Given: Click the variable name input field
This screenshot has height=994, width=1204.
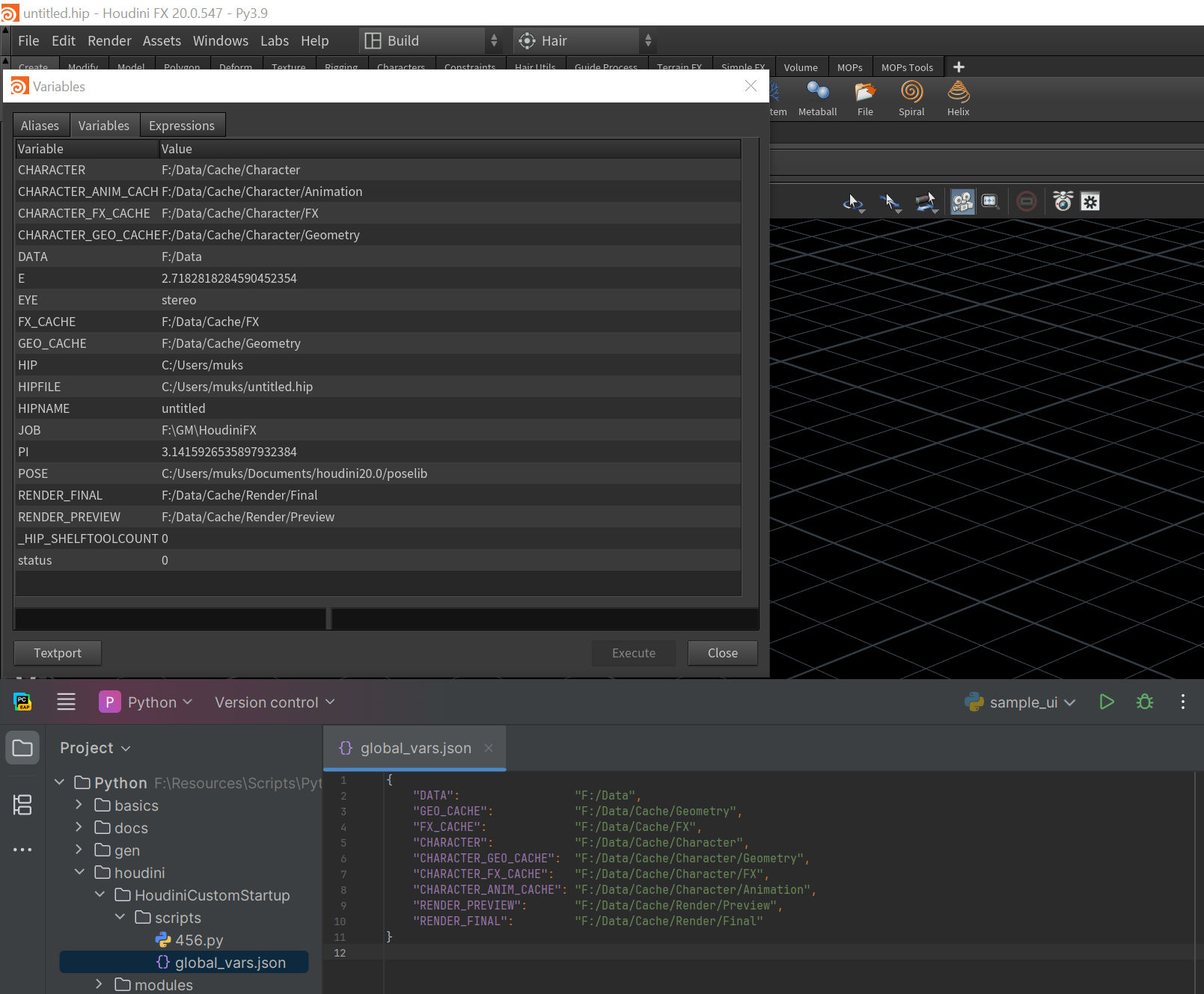Looking at the screenshot, I should click(171, 619).
